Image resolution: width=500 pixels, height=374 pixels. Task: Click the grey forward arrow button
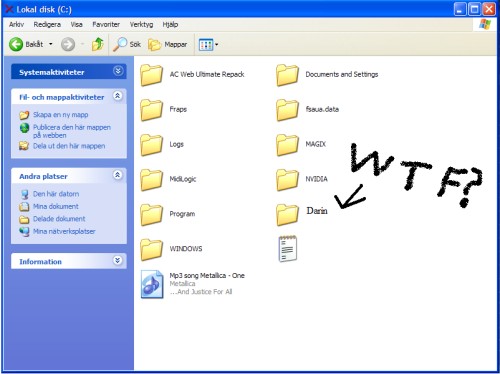click(x=68, y=44)
